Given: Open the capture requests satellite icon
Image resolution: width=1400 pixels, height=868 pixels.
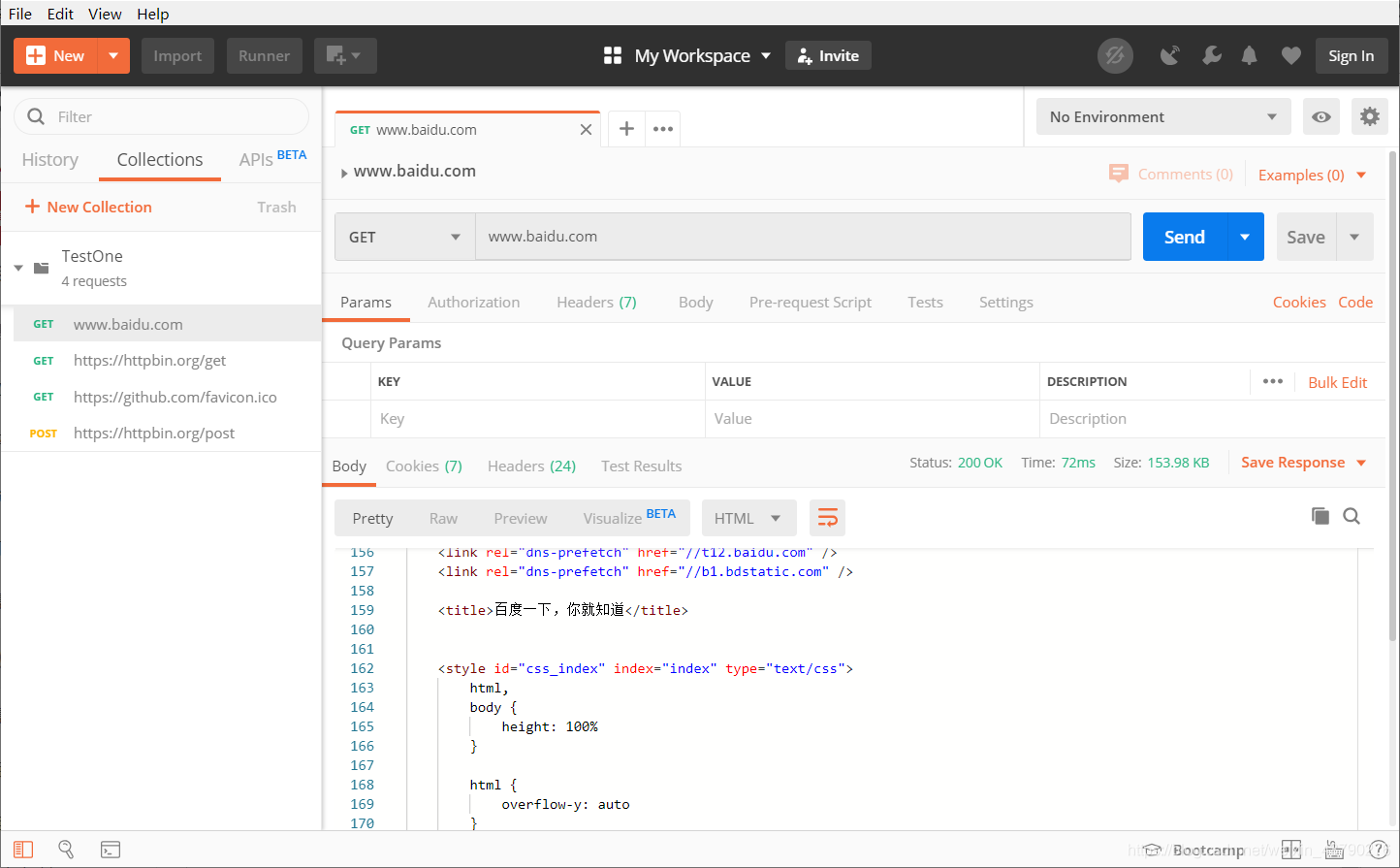Looking at the screenshot, I should [1171, 55].
